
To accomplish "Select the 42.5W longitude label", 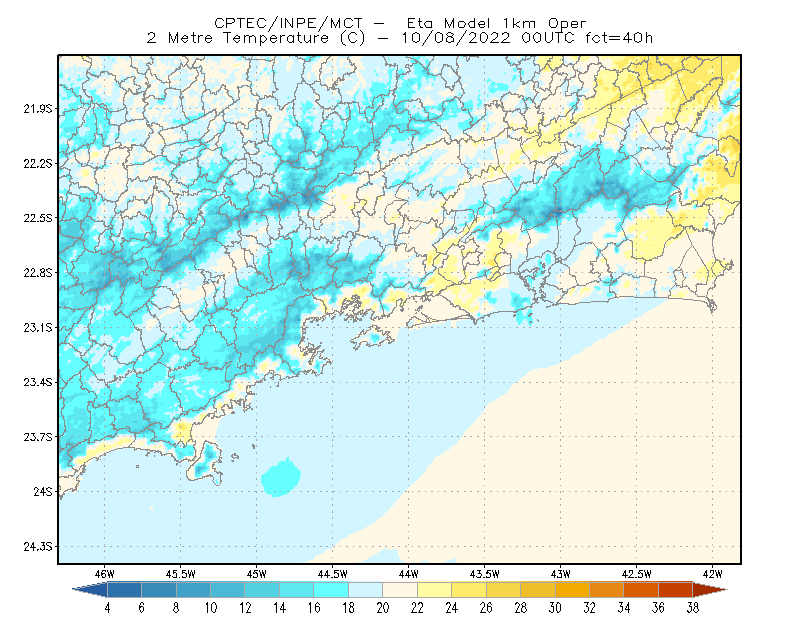I will 637,574.
